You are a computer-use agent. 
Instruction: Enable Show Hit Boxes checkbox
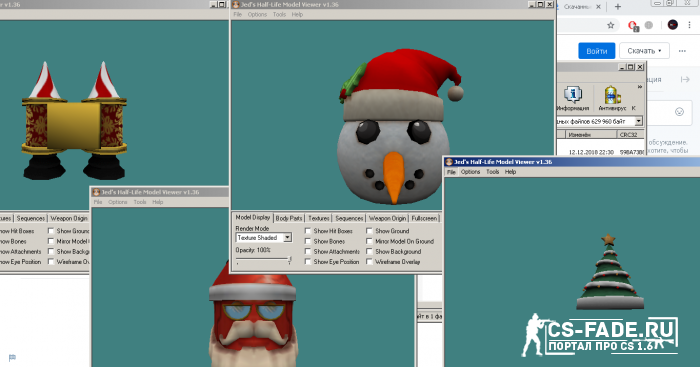pos(308,231)
